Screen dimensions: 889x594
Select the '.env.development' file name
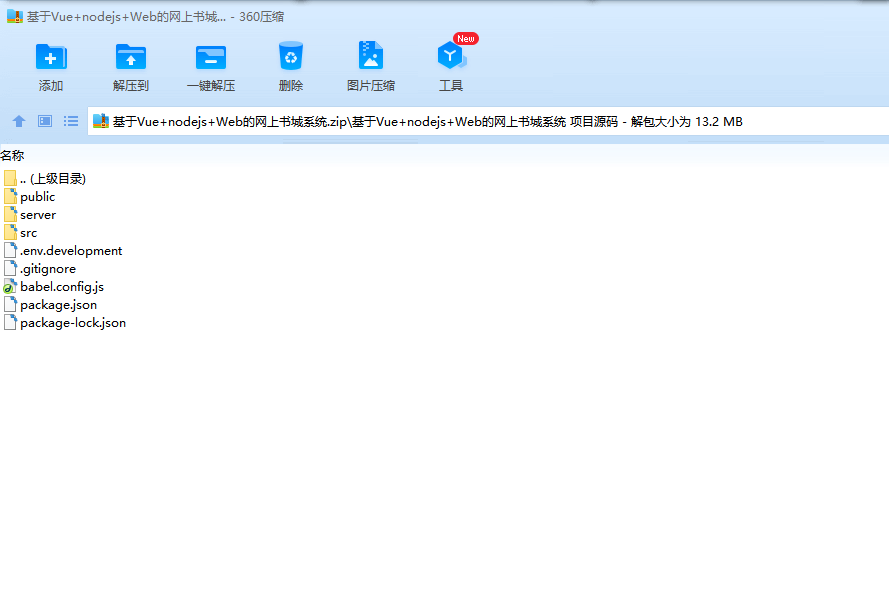coord(71,251)
